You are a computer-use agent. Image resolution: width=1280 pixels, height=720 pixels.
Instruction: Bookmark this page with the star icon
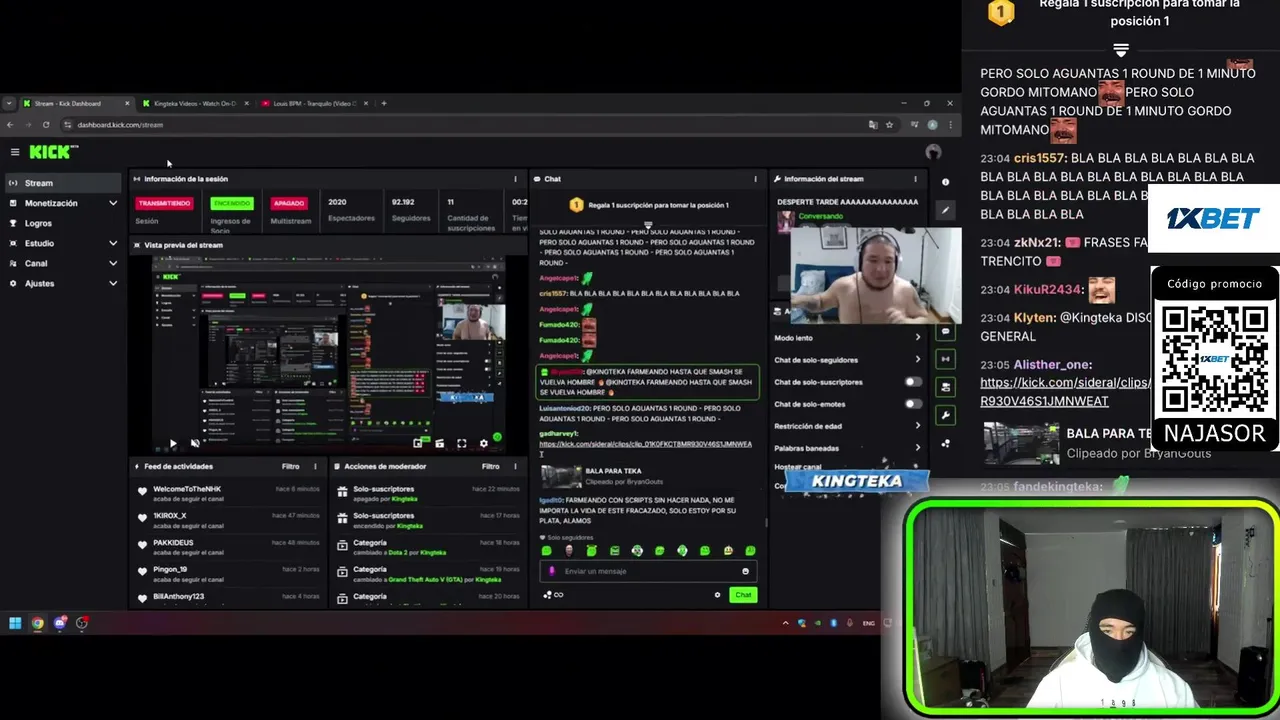(889, 125)
